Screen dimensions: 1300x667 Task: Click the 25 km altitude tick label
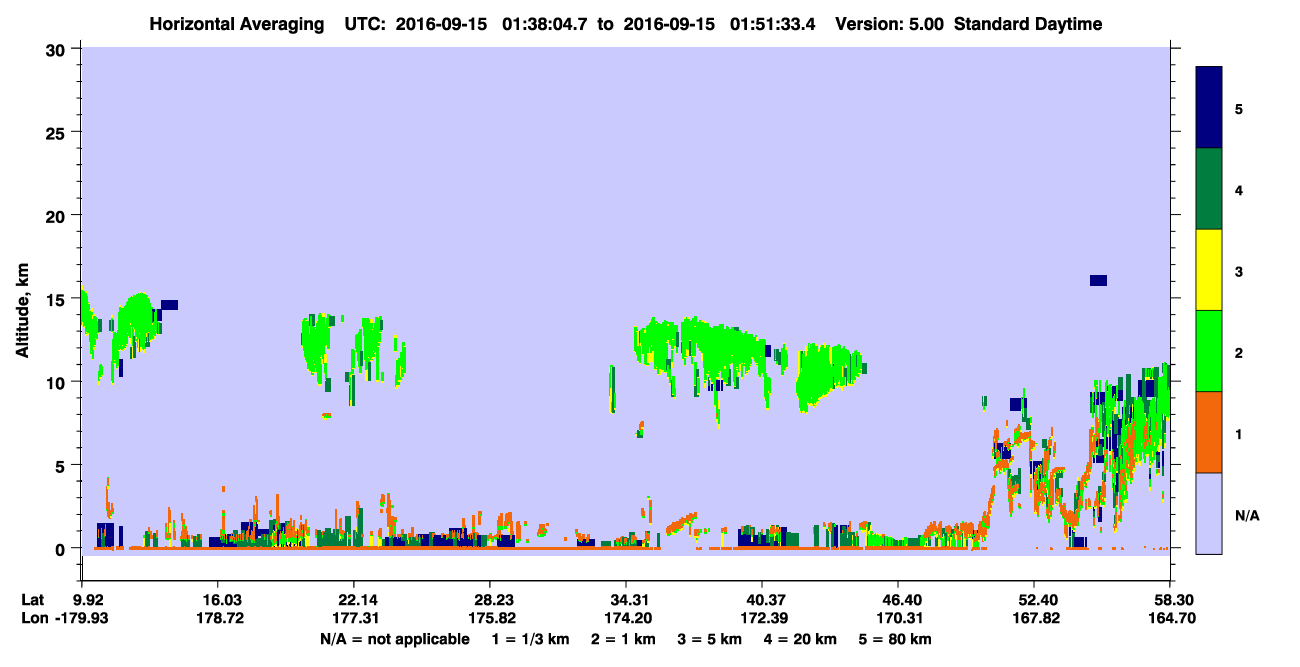click(x=58, y=132)
